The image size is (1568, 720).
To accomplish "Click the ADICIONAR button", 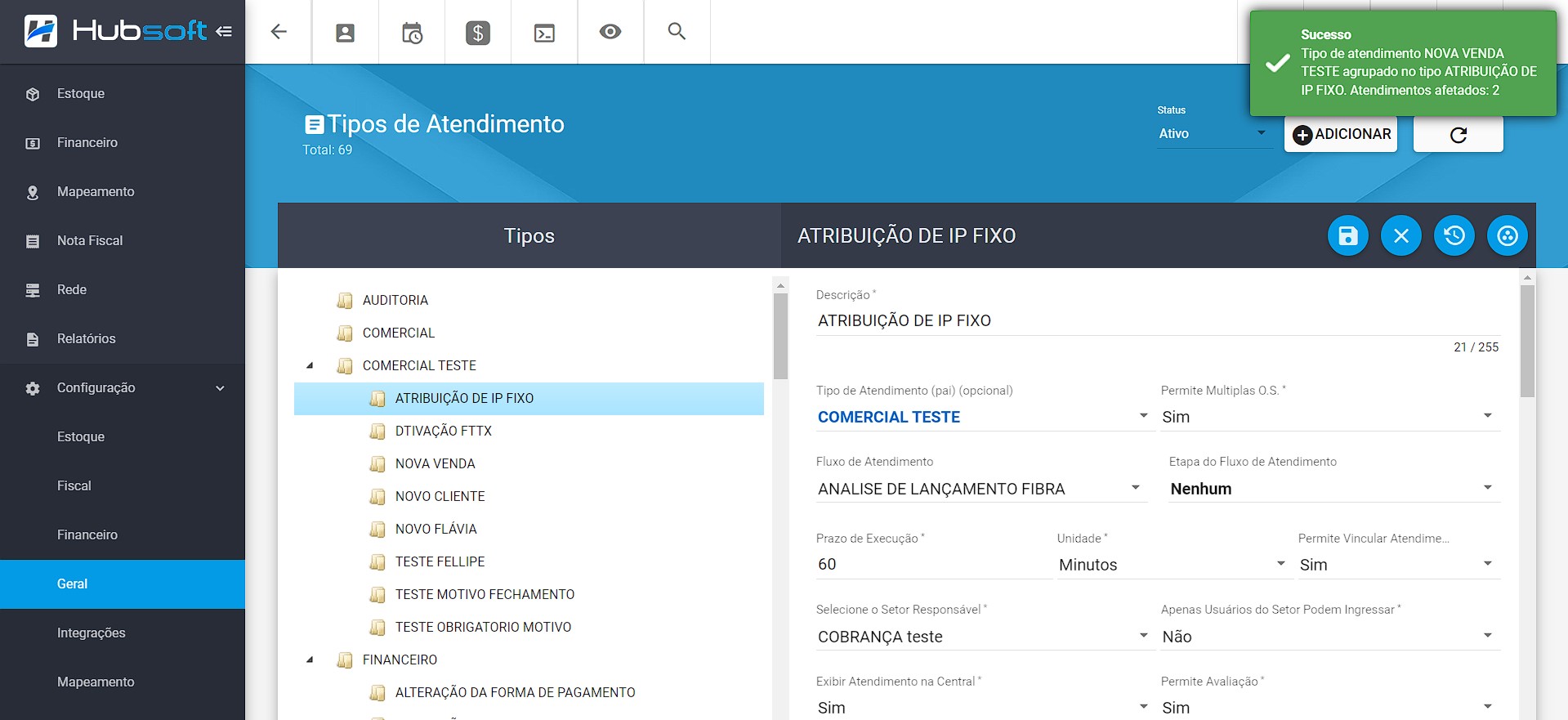I will pos(1341,134).
